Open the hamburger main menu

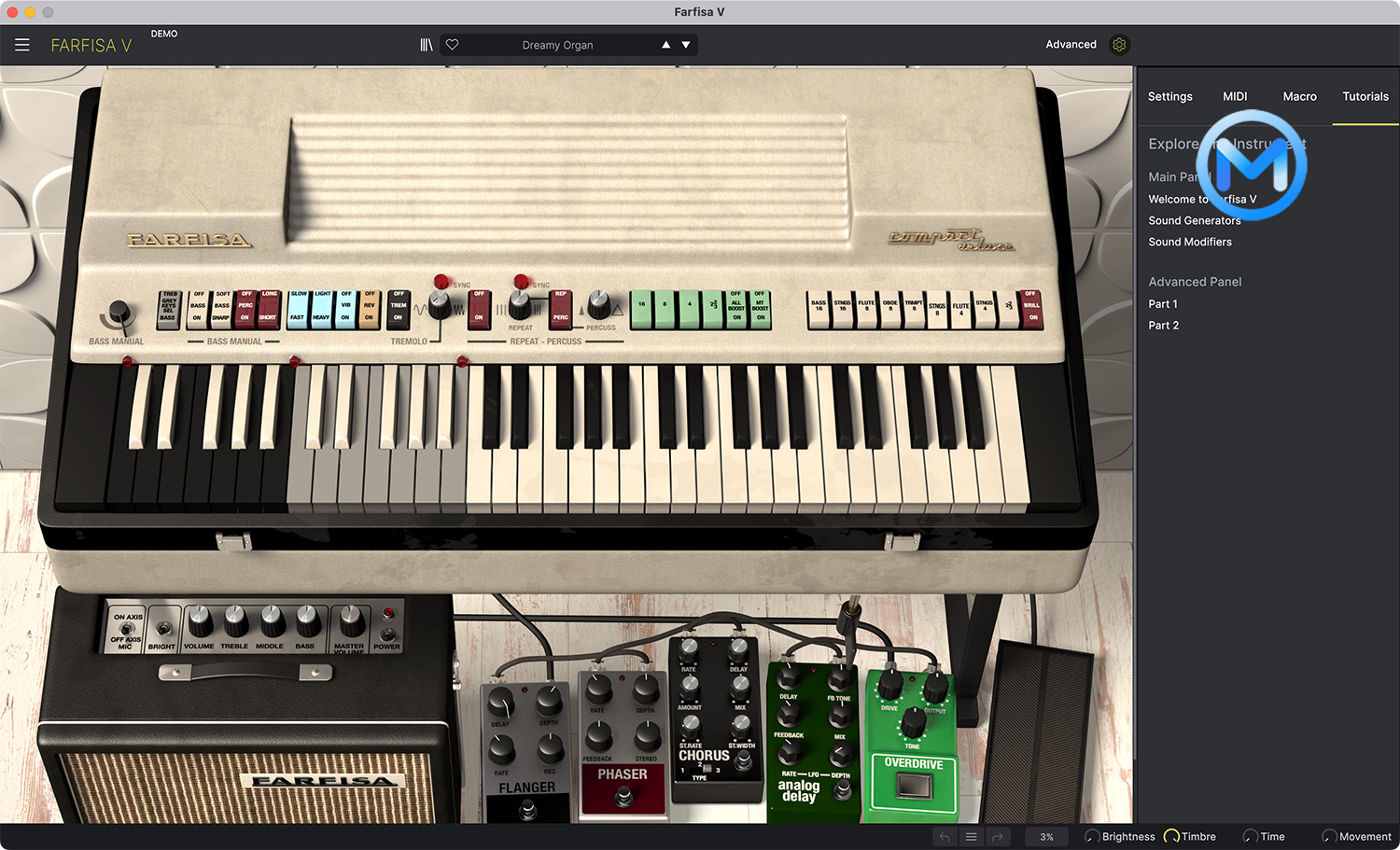[x=22, y=45]
